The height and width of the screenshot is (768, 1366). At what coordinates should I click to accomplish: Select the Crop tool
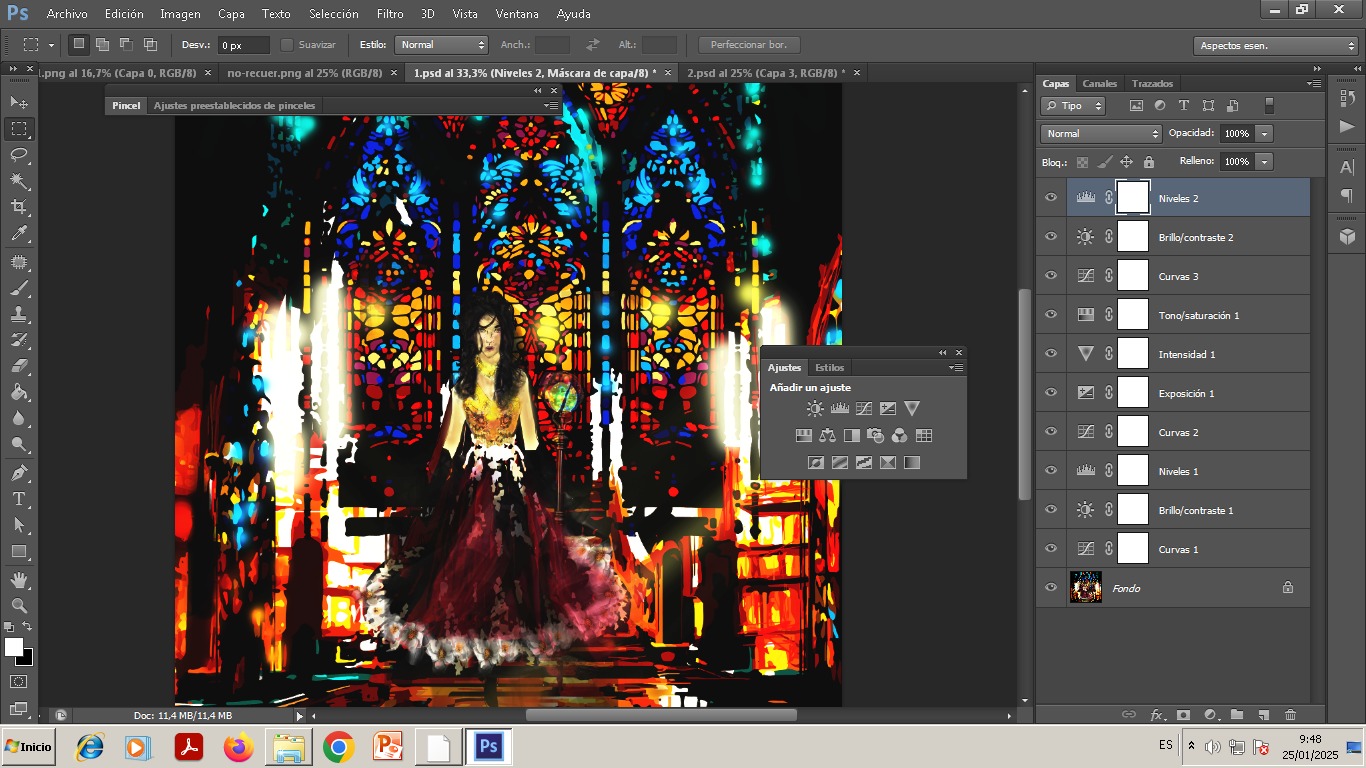coord(19,207)
